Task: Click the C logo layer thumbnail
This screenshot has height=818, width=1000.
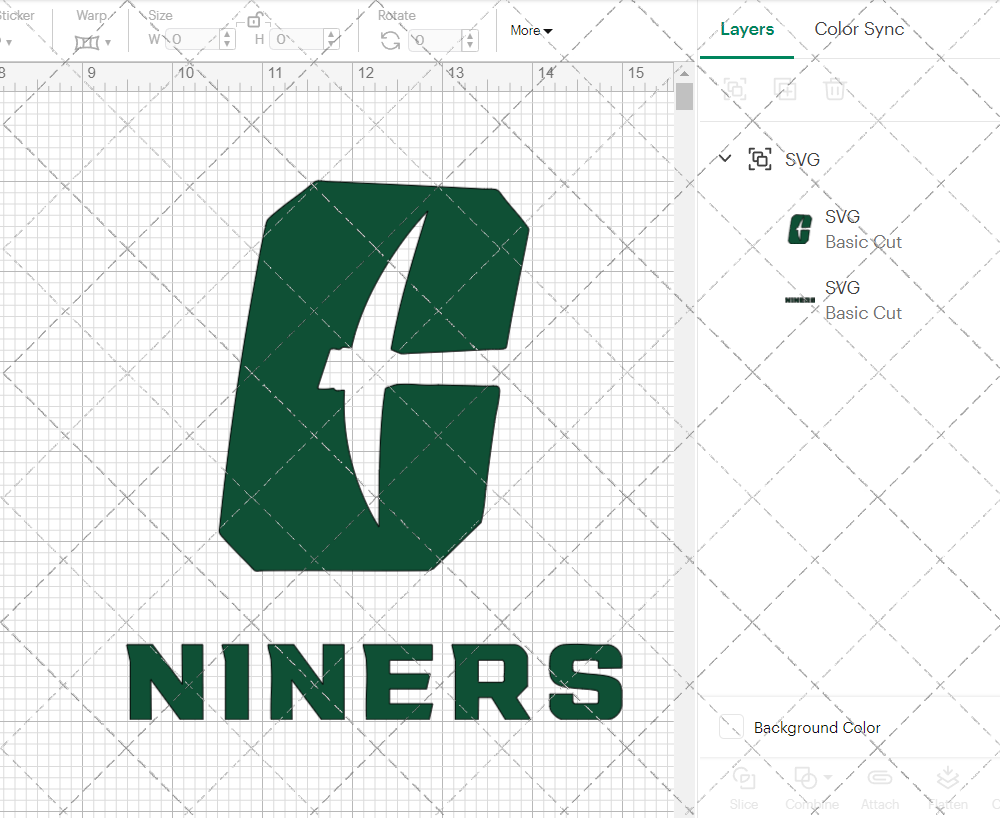Action: pos(800,229)
